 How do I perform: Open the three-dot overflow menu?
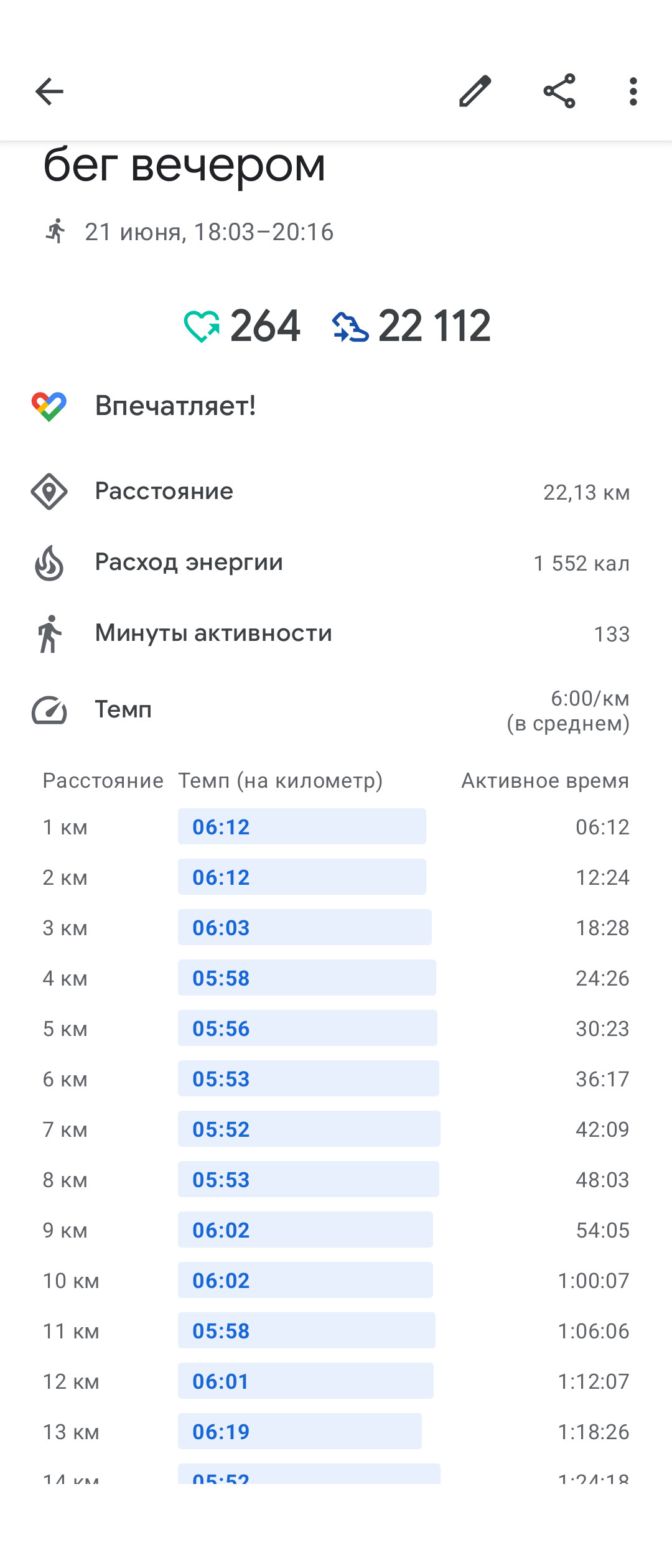pyautogui.click(x=633, y=91)
